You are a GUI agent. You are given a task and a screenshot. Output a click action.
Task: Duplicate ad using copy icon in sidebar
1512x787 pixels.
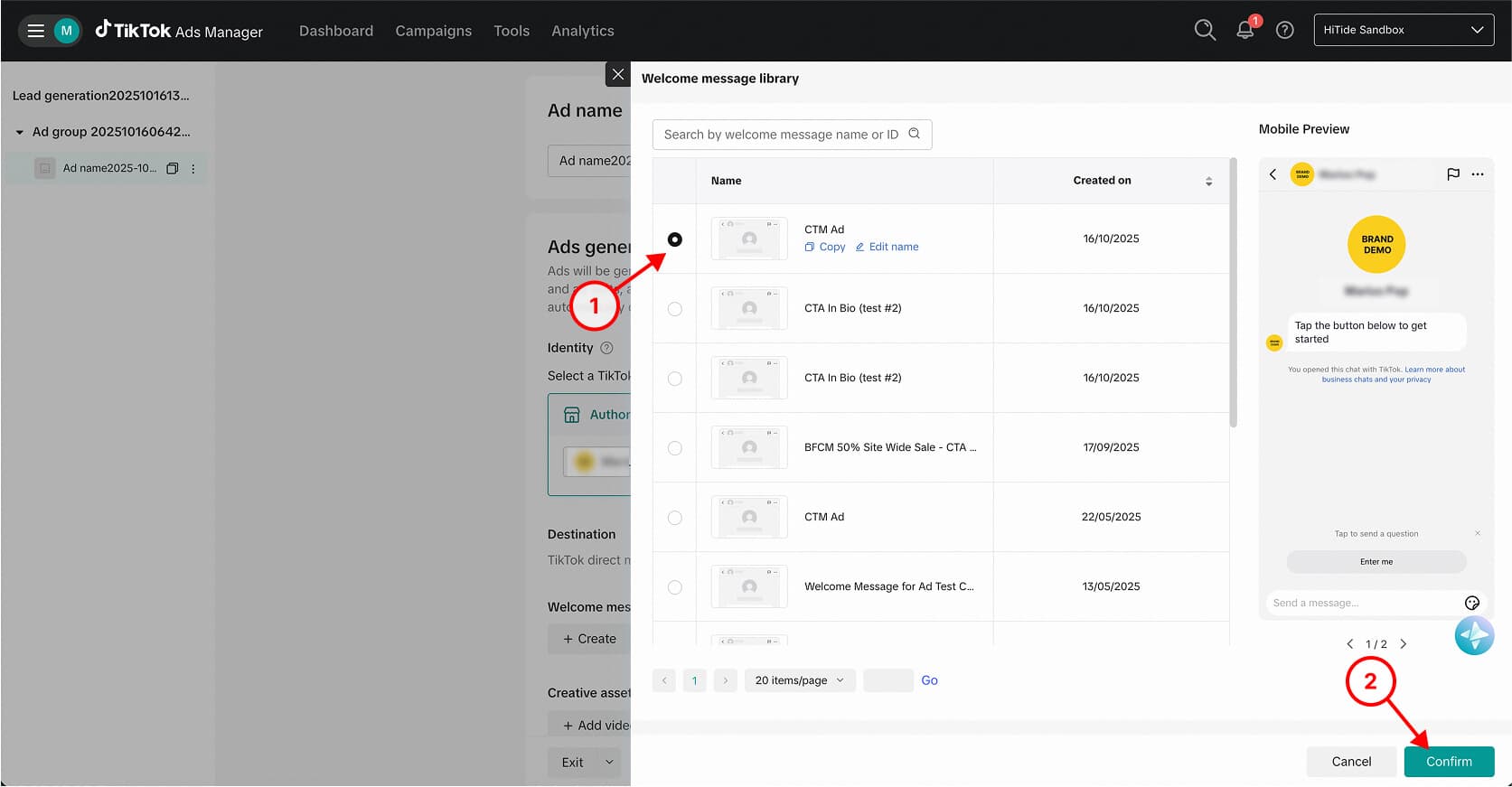coord(173,168)
